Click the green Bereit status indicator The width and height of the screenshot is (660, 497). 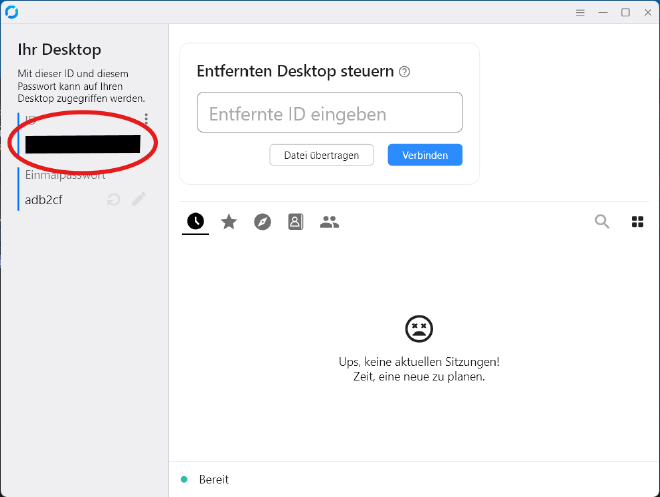(x=184, y=479)
